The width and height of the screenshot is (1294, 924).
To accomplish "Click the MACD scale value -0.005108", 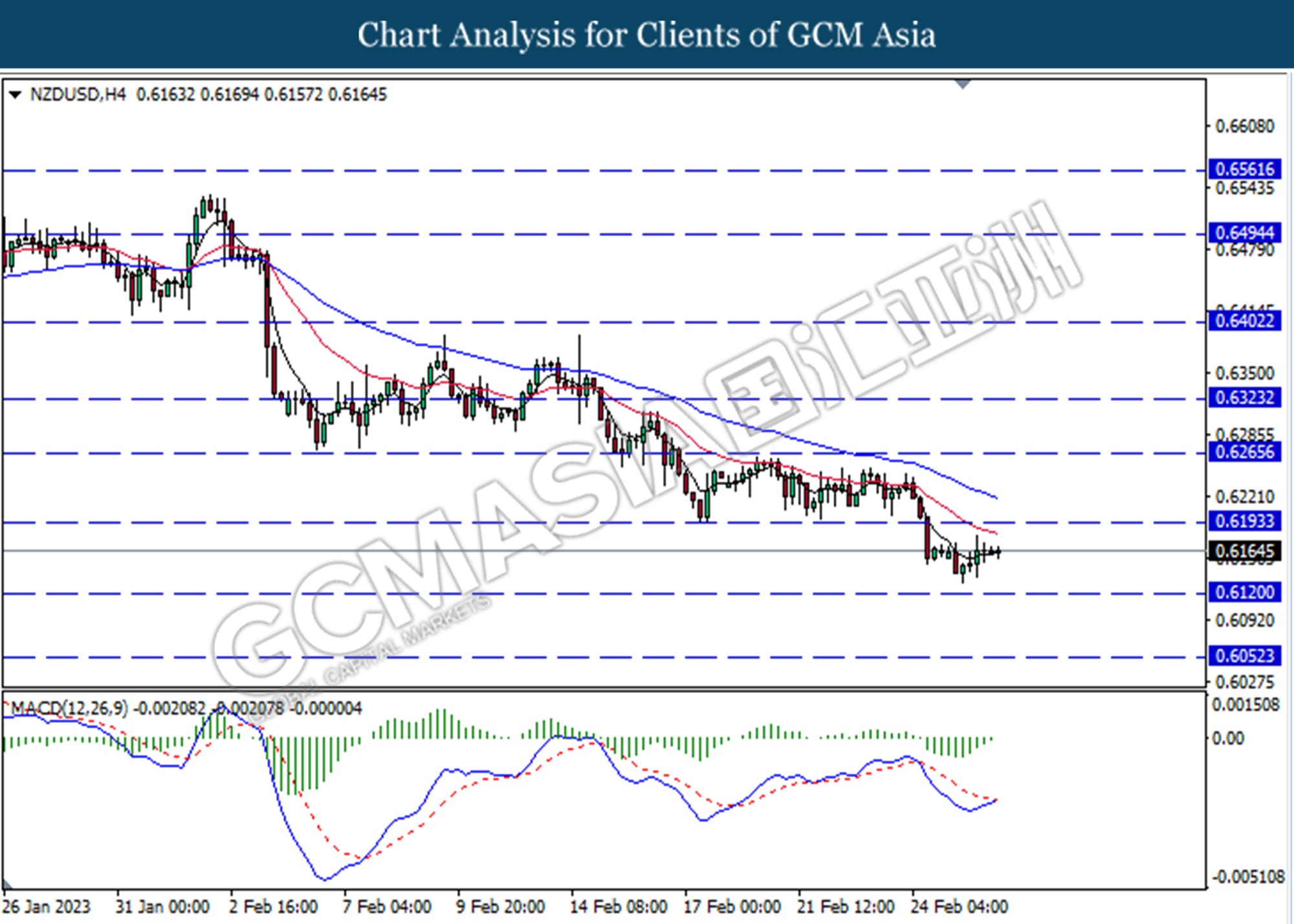I will click(x=1248, y=877).
